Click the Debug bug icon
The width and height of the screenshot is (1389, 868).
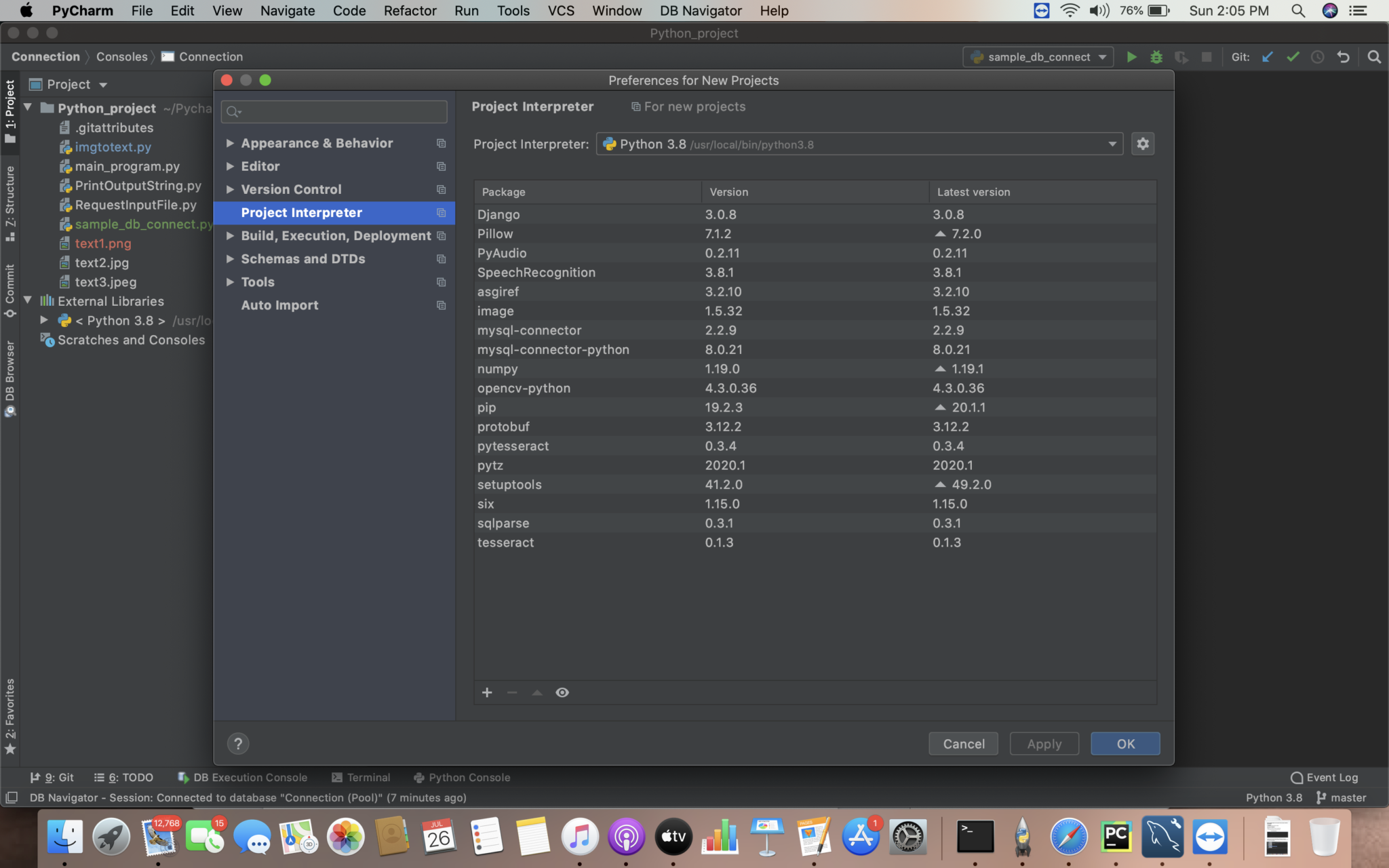tap(1156, 57)
